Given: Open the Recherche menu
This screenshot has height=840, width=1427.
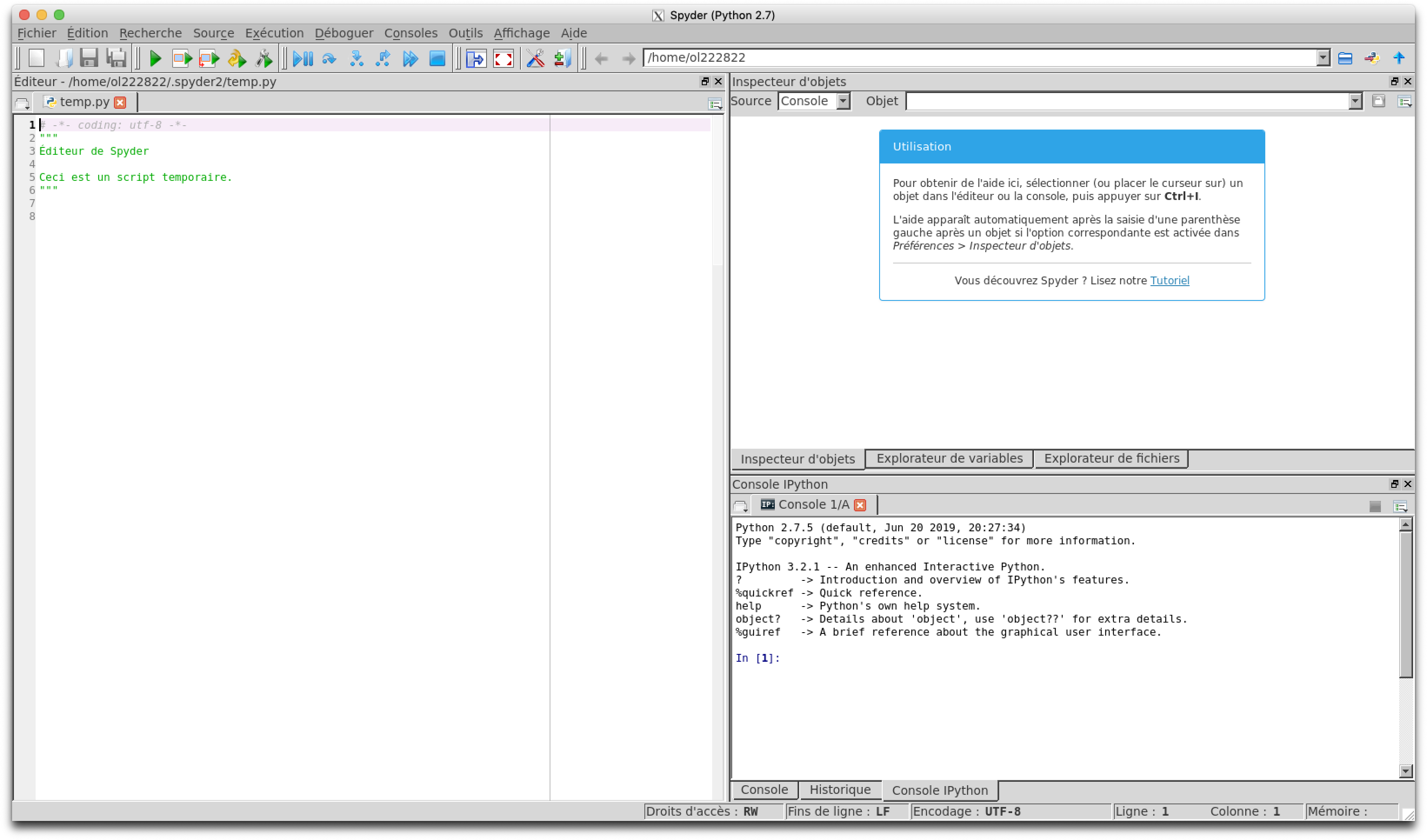Looking at the screenshot, I should tap(150, 33).
